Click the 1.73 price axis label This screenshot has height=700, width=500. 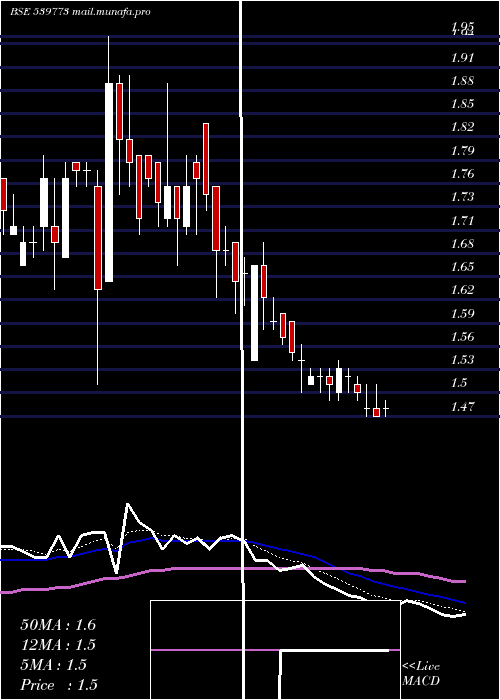tap(461, 197)
